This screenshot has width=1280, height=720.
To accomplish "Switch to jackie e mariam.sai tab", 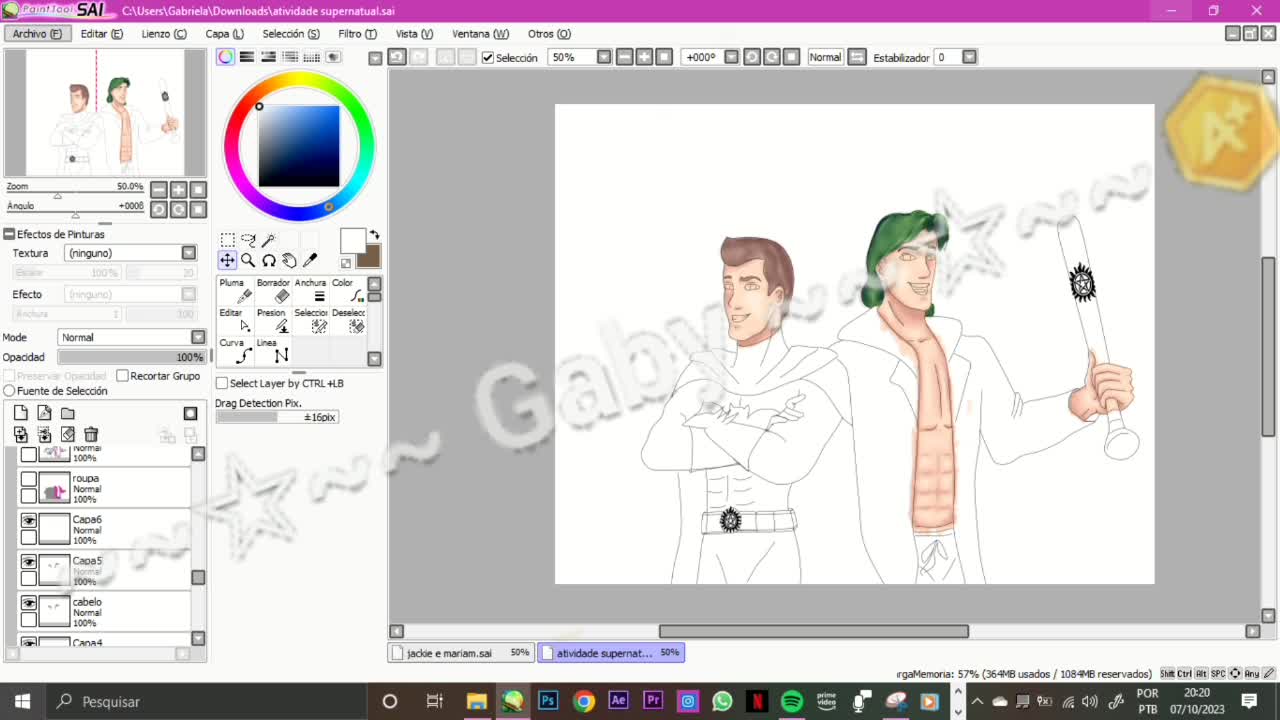I will tap(461, 653).
